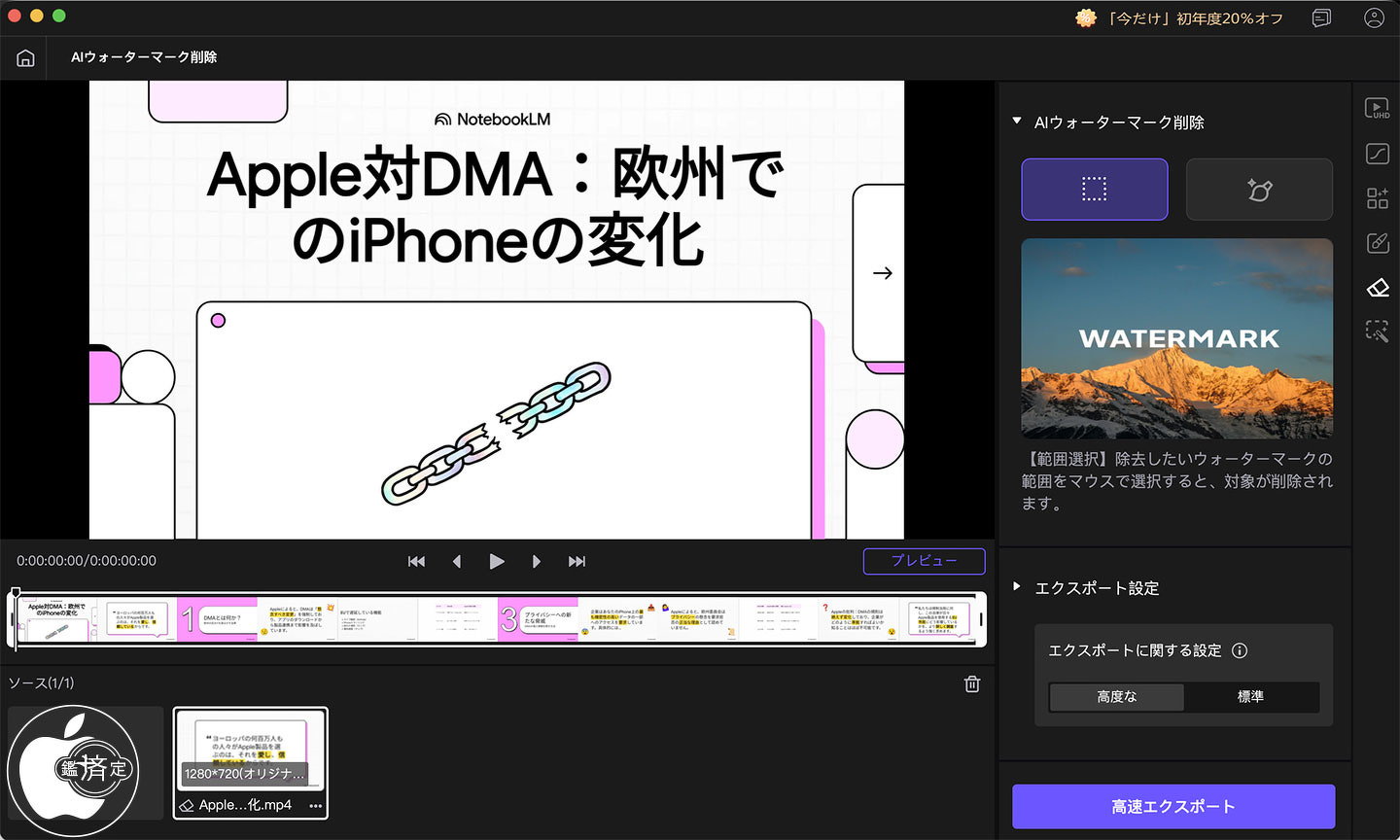Click the timeline playhead marker

(16, 593)
